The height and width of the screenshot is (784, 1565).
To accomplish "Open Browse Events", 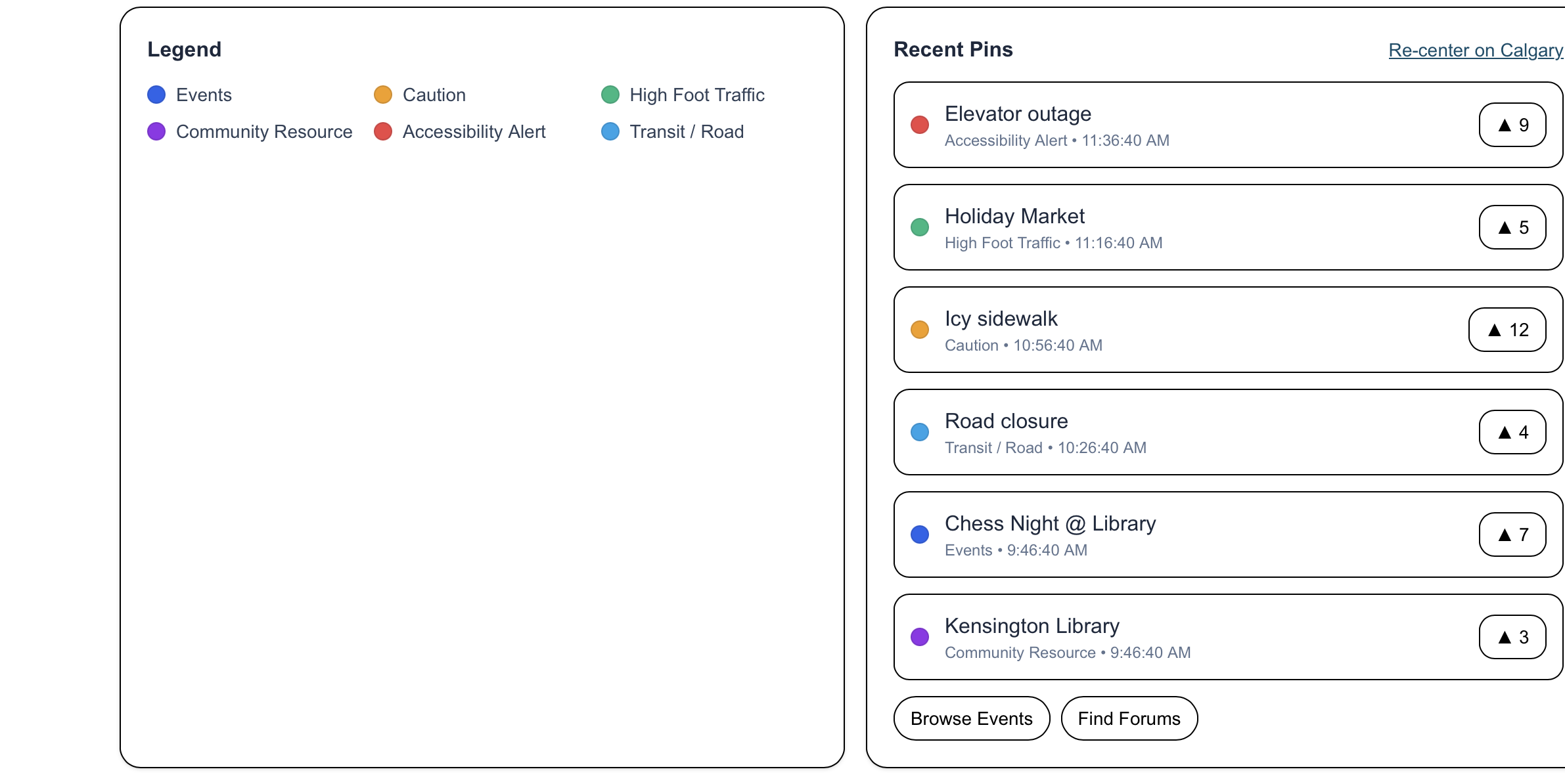I will click(971, 718).
